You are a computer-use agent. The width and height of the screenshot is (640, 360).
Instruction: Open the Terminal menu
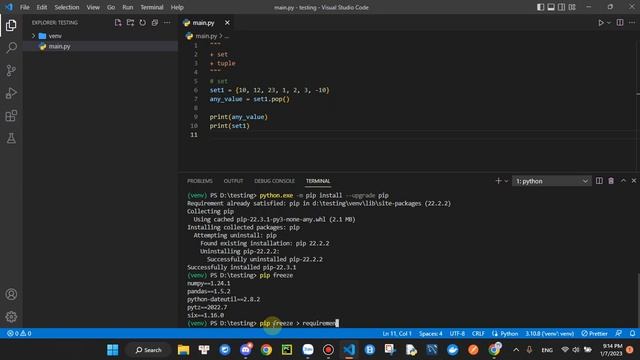click(x=151, y=7)
